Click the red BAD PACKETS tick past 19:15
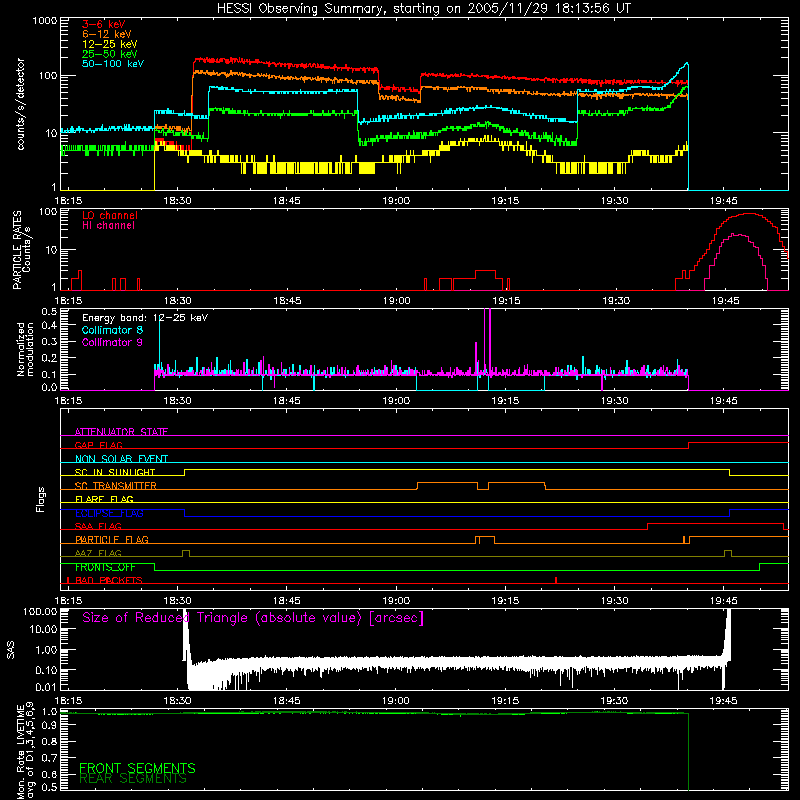Image resolution: width=800 pixels, height=800 pixels. (x=556, y=580)
